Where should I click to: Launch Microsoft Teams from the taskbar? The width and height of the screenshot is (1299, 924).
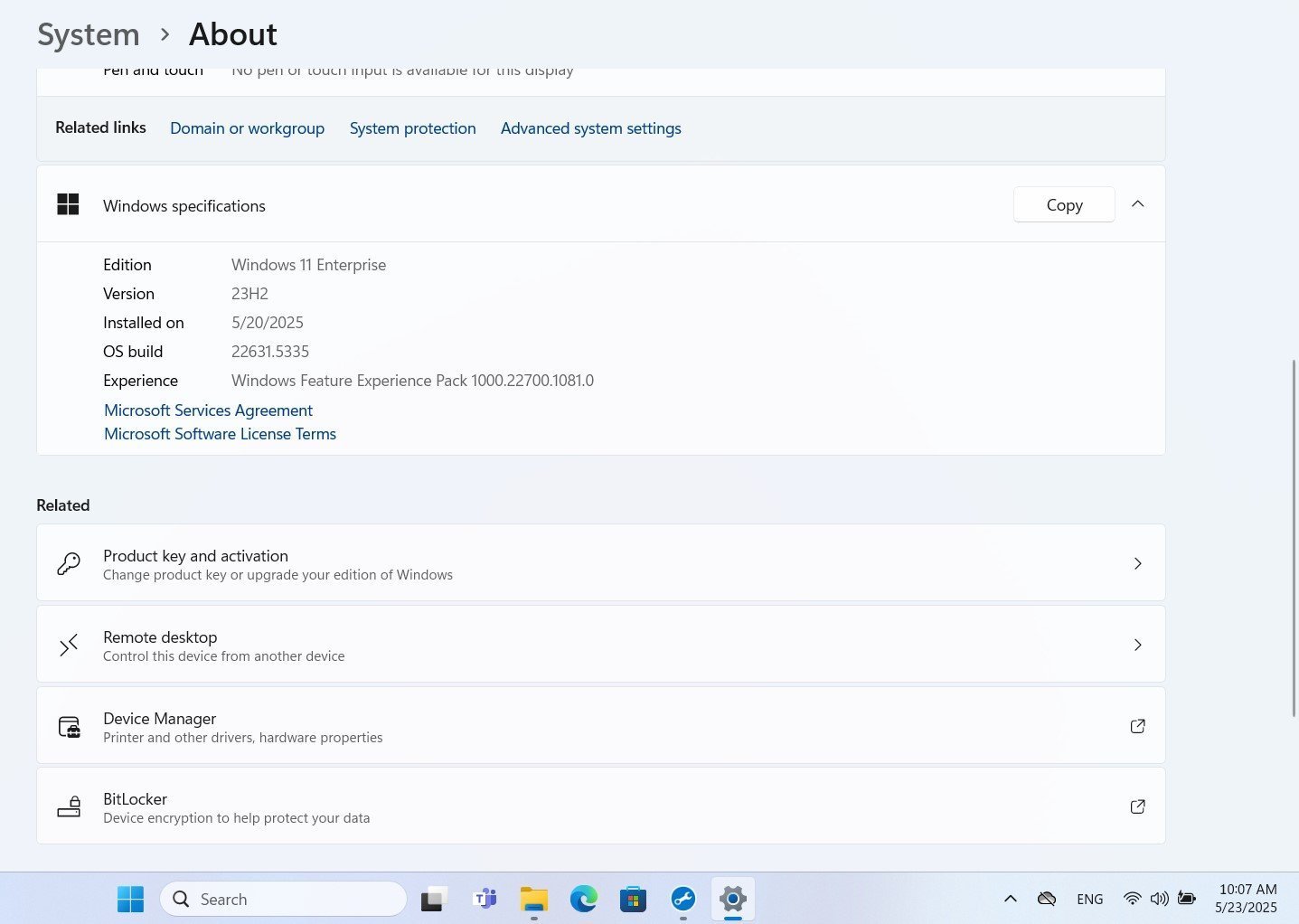[485, 899]
